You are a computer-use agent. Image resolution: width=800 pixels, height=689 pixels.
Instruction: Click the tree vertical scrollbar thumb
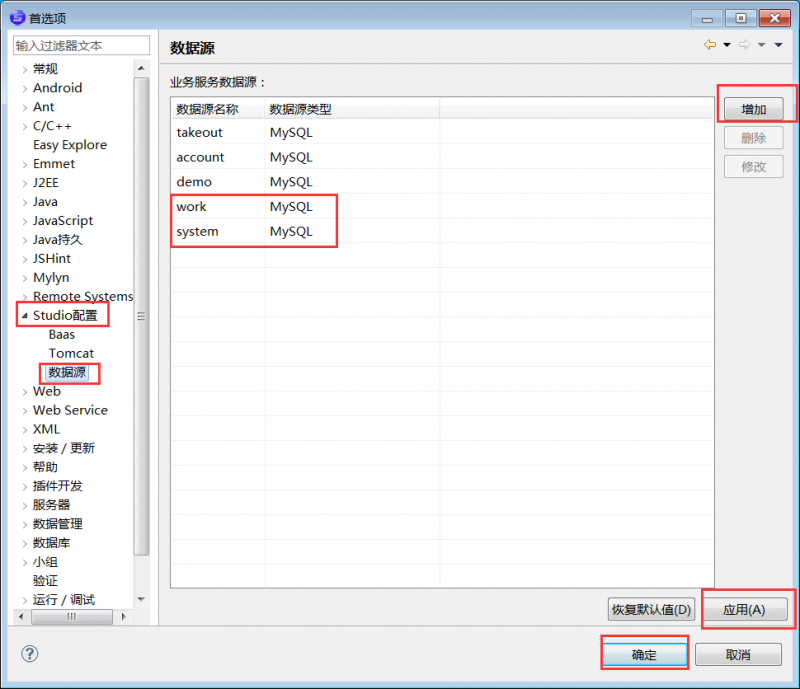pyautogui.click(x=141, y=316)
